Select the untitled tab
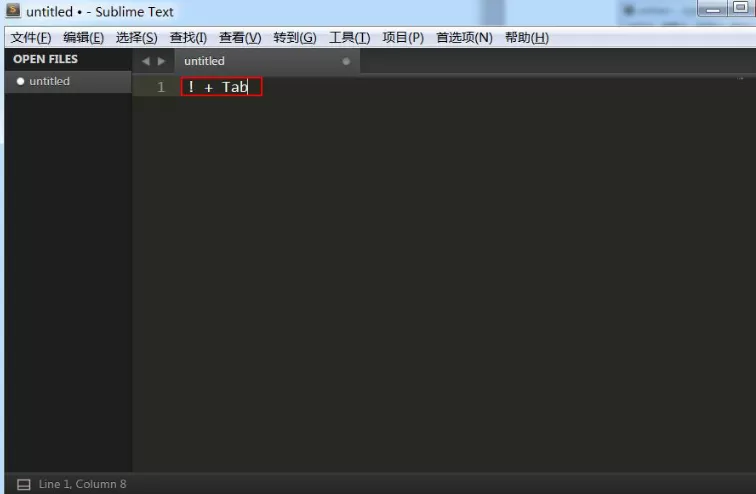The height and width of the screenshot is (494, 756). coord(267,61)
